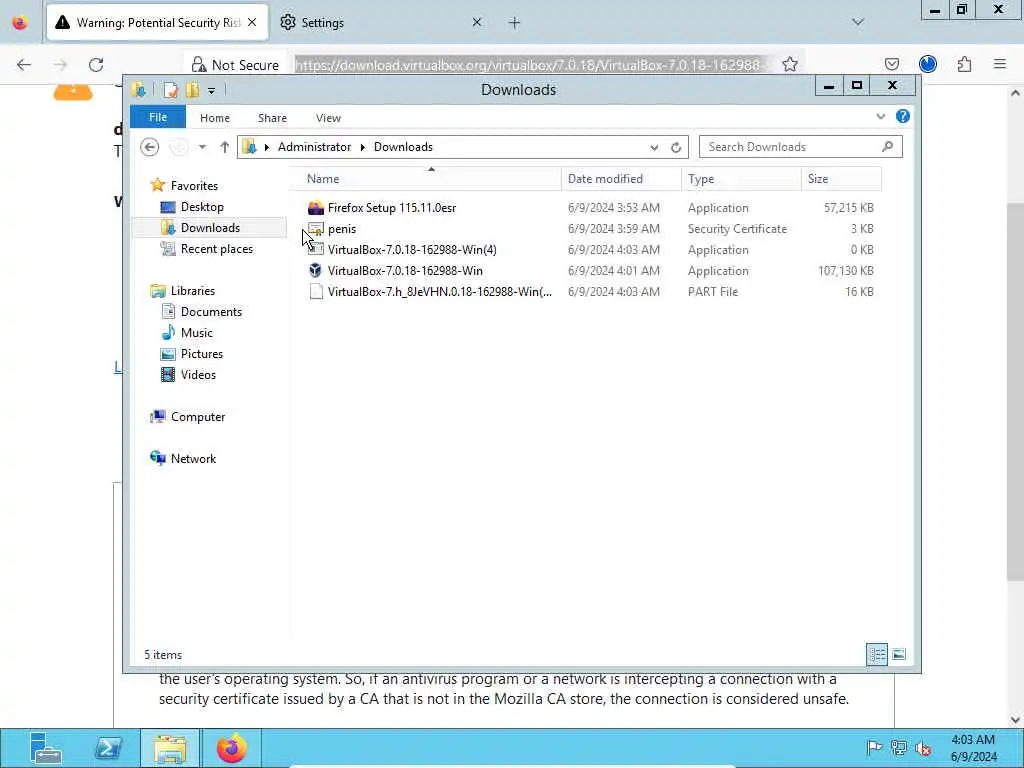Click the Properties quick access toolbar icon
The width and height of the screenshot is (1024, 768).
pyautogui.click(x=170, y=90)
